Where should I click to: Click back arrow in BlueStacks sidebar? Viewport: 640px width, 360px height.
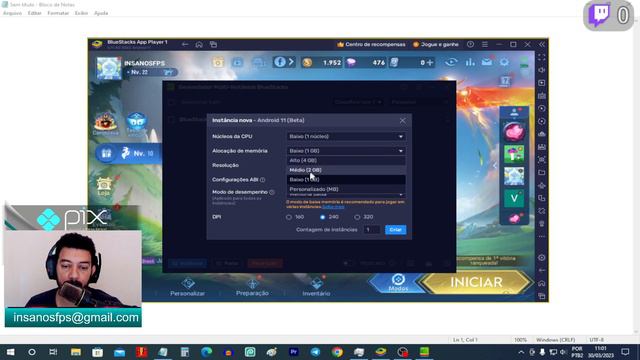point(542,270)
